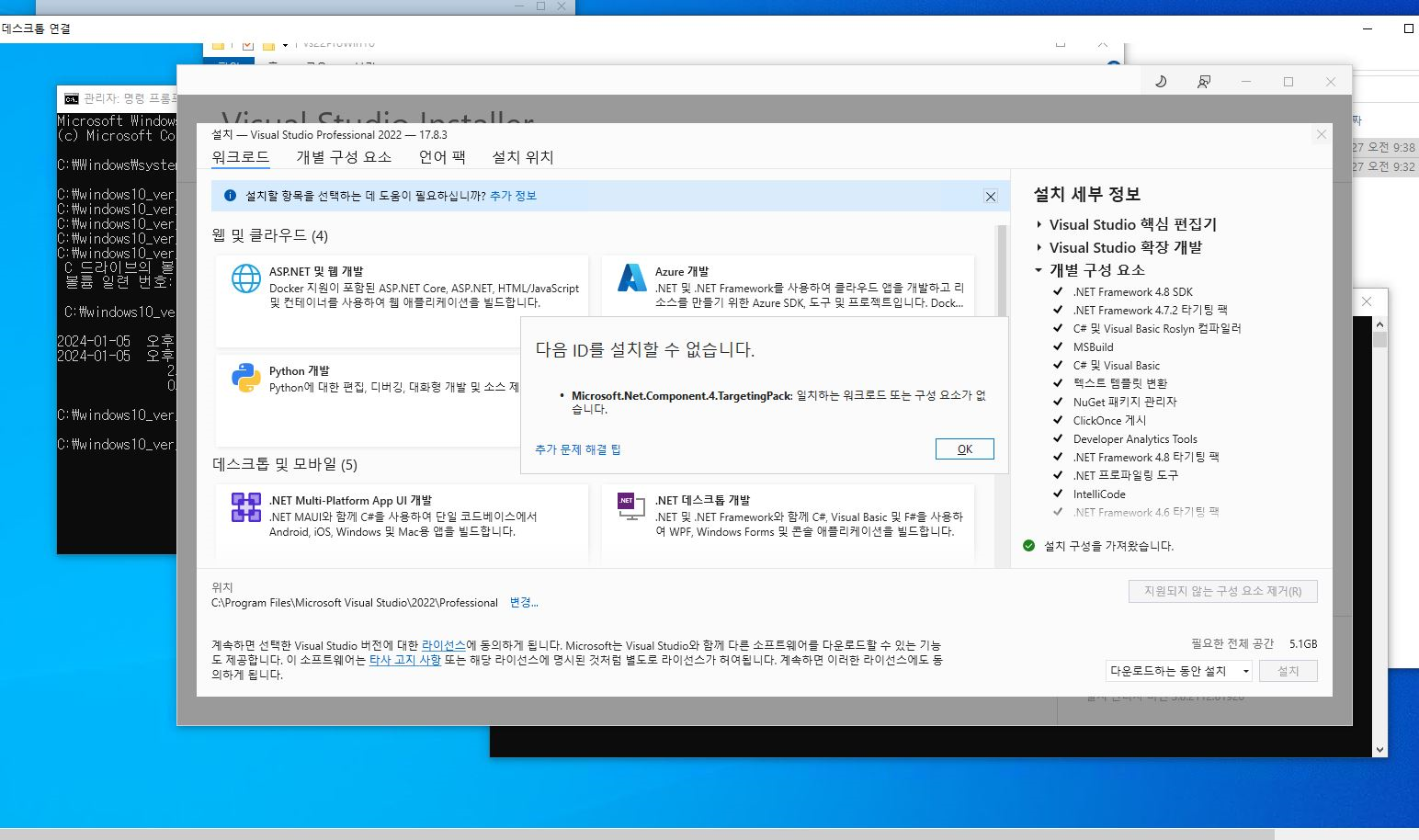The height and width of the screenshot is (840, 1419).
Task: Click the text template transformation component
Action: click(x=1120, y=383)
